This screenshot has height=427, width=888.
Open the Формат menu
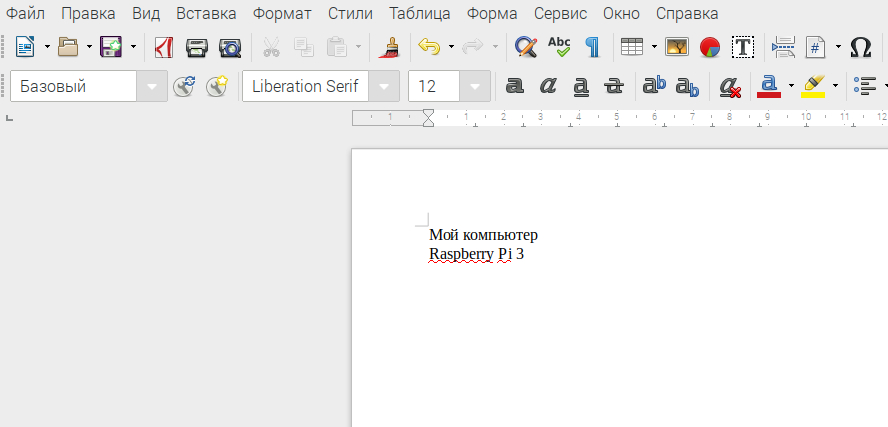(282, 14)
